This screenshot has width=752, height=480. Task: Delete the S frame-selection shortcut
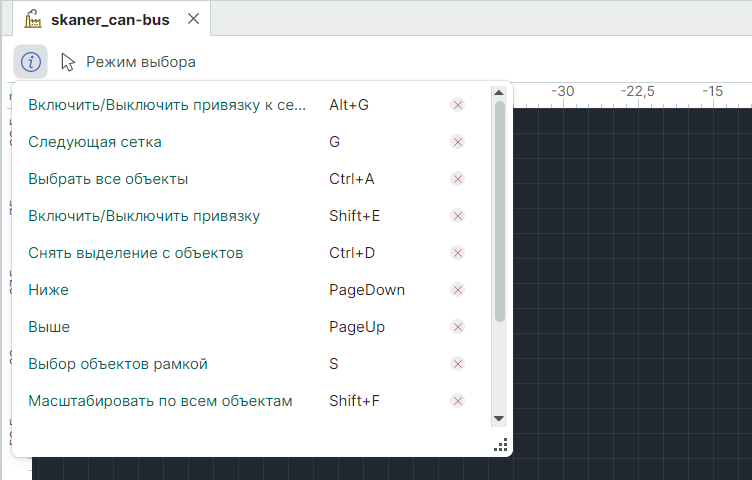point(458,364)
